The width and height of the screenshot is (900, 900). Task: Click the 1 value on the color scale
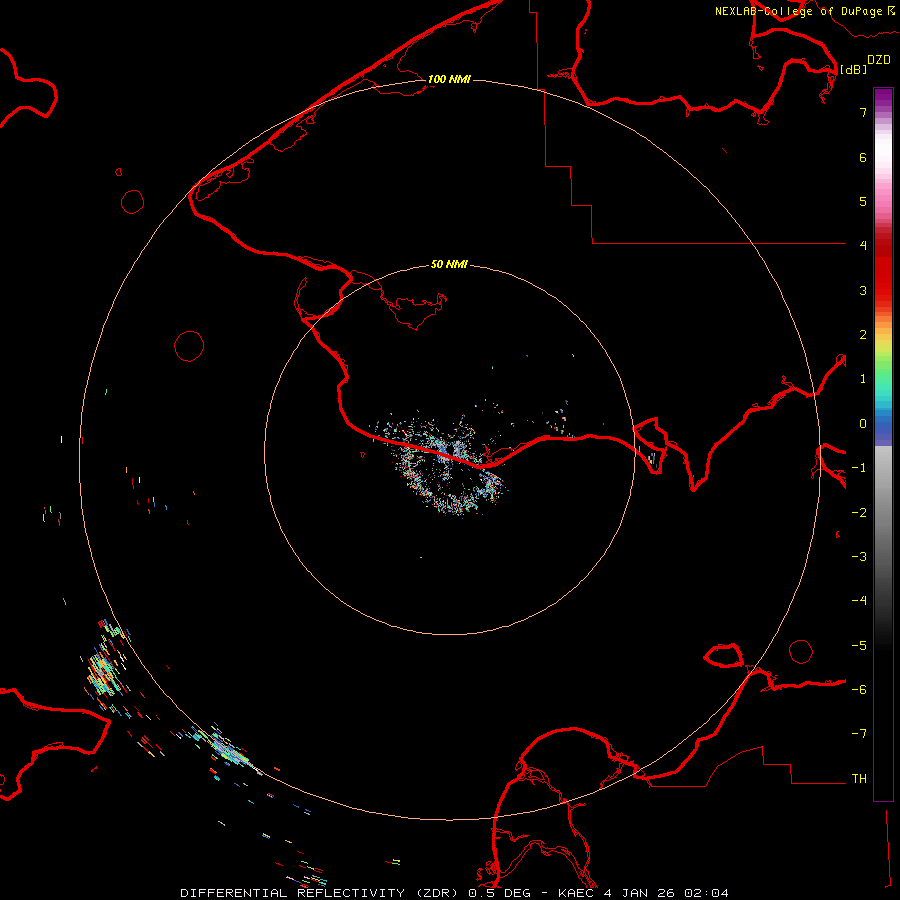tap(863, 379)
